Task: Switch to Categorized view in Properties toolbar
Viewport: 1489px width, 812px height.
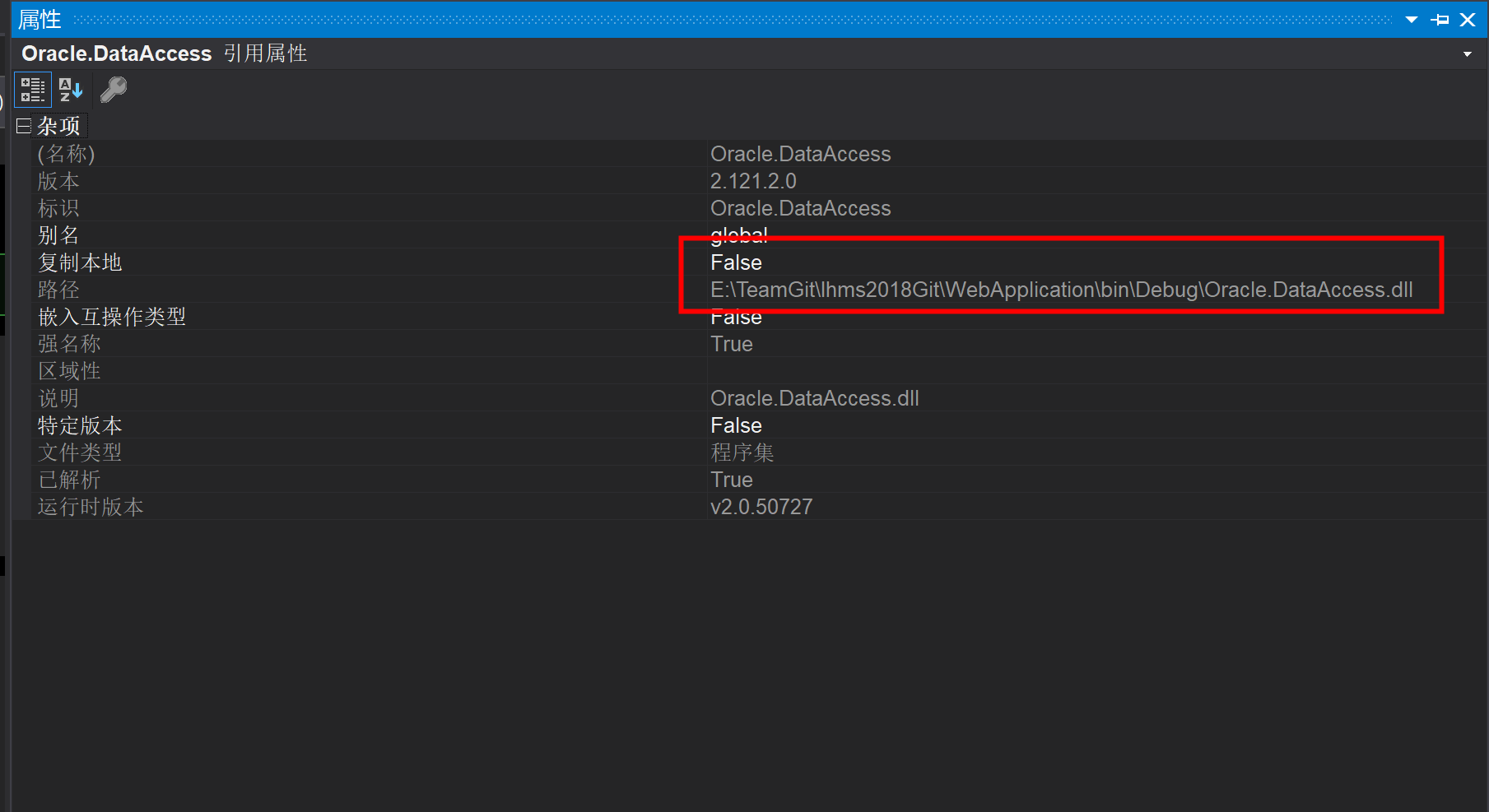Action: click(x=33, y=90)
